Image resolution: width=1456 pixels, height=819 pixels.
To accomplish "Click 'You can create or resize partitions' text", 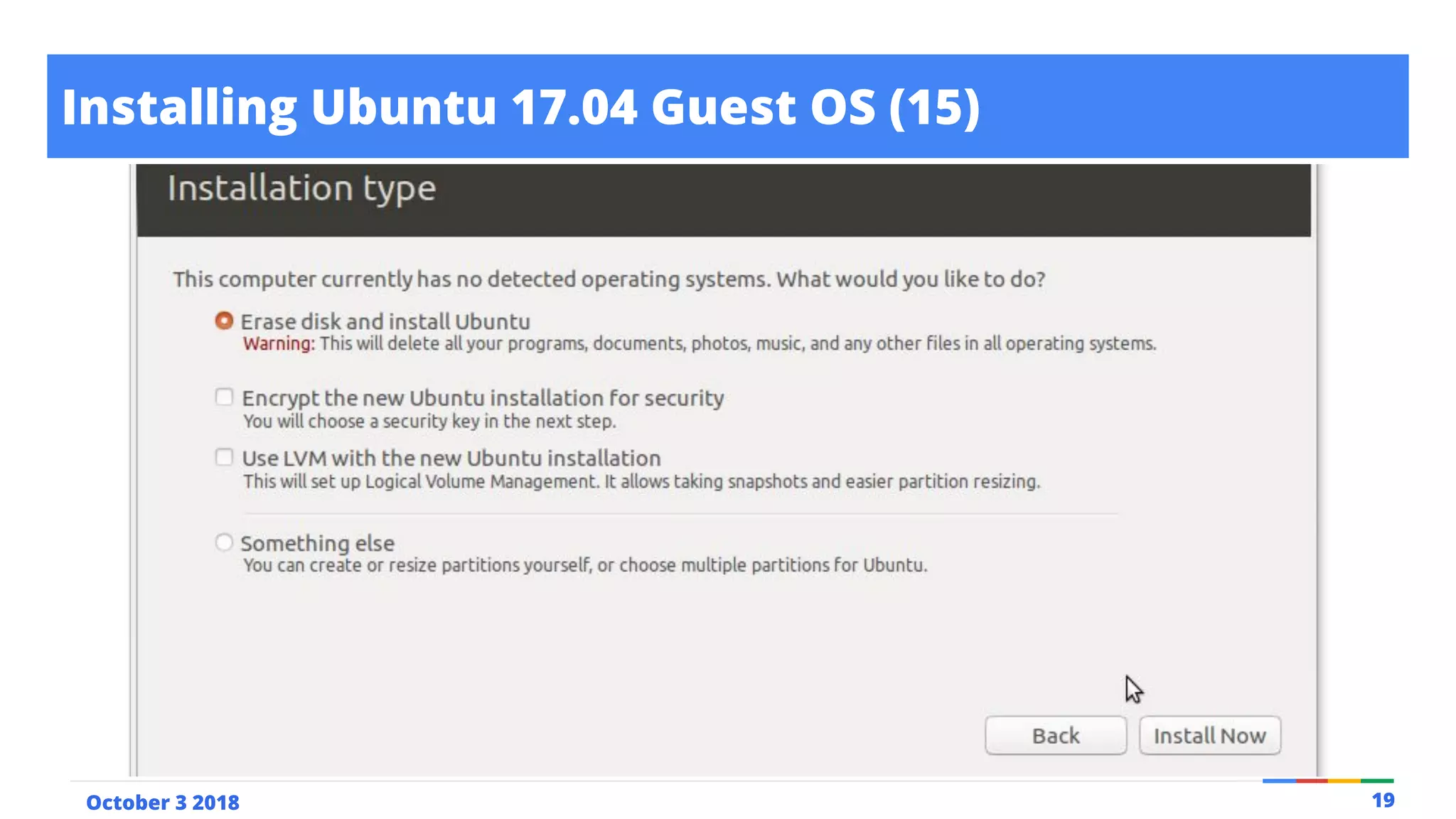I will (585, 565).
